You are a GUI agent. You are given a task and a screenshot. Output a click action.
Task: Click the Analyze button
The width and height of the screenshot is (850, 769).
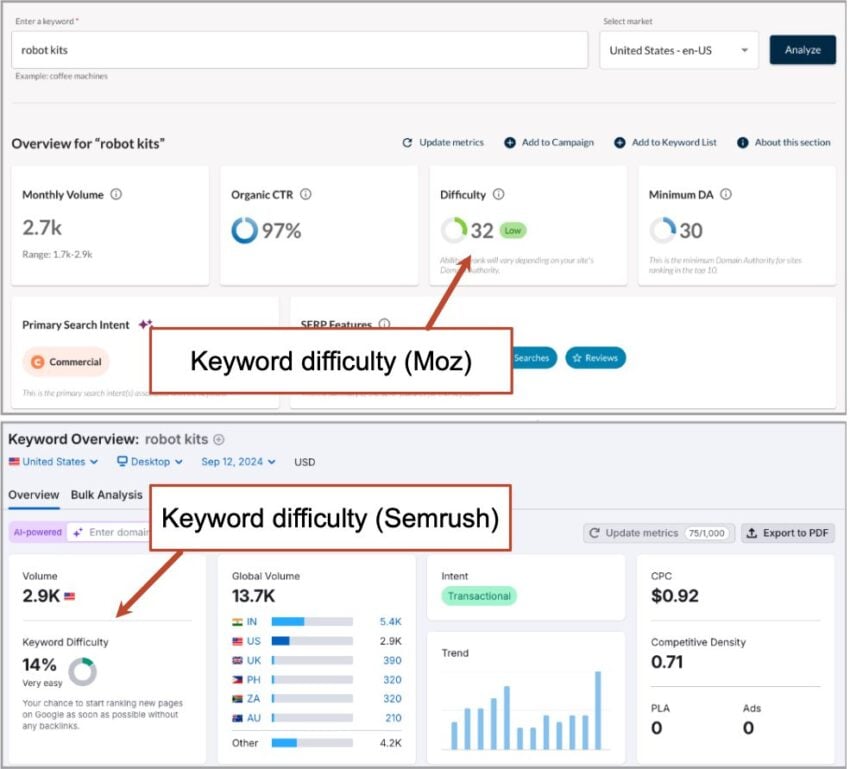pos(802,50)
